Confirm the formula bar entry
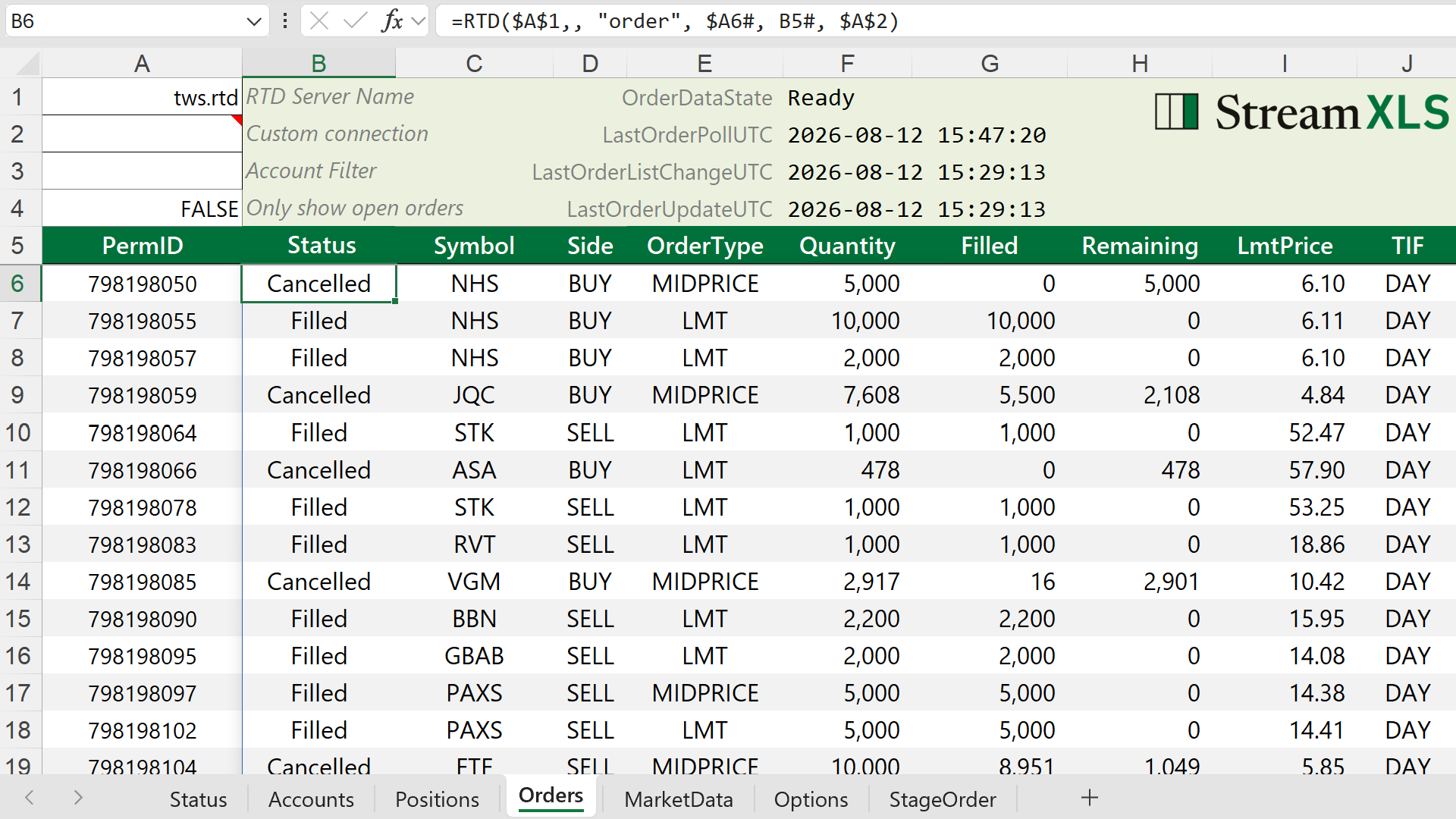 coord(355,21)
